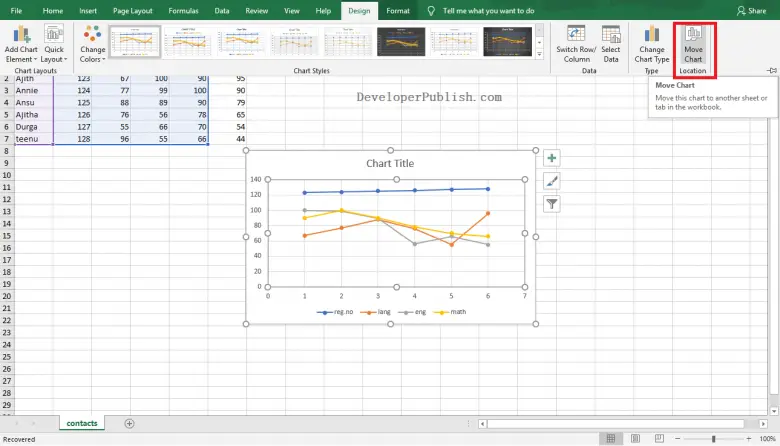This screenshot has width=780, height=446.
Task: Open Change Chart Type dialog
Action: point(651,46)
